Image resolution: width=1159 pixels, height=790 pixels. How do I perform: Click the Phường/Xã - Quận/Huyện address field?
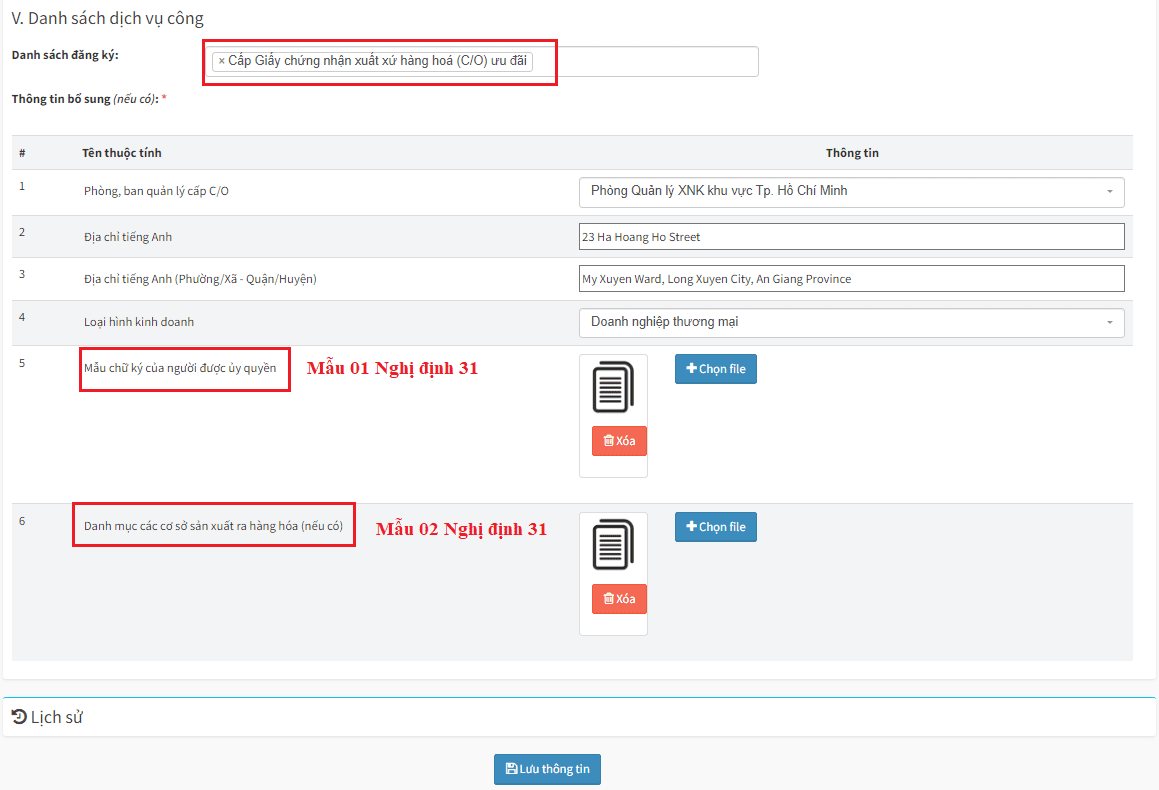tap(852, 279)
